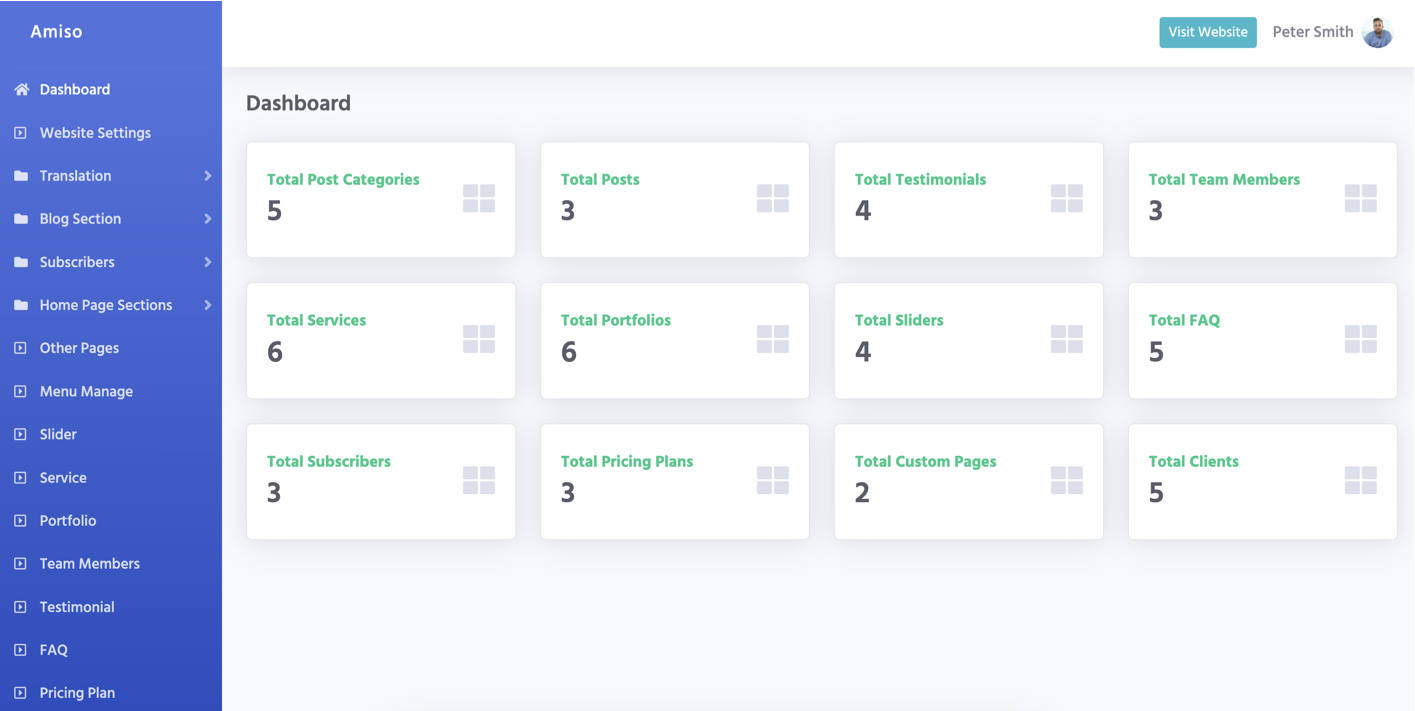Click the Blog Section folder icon

(21, 219)
